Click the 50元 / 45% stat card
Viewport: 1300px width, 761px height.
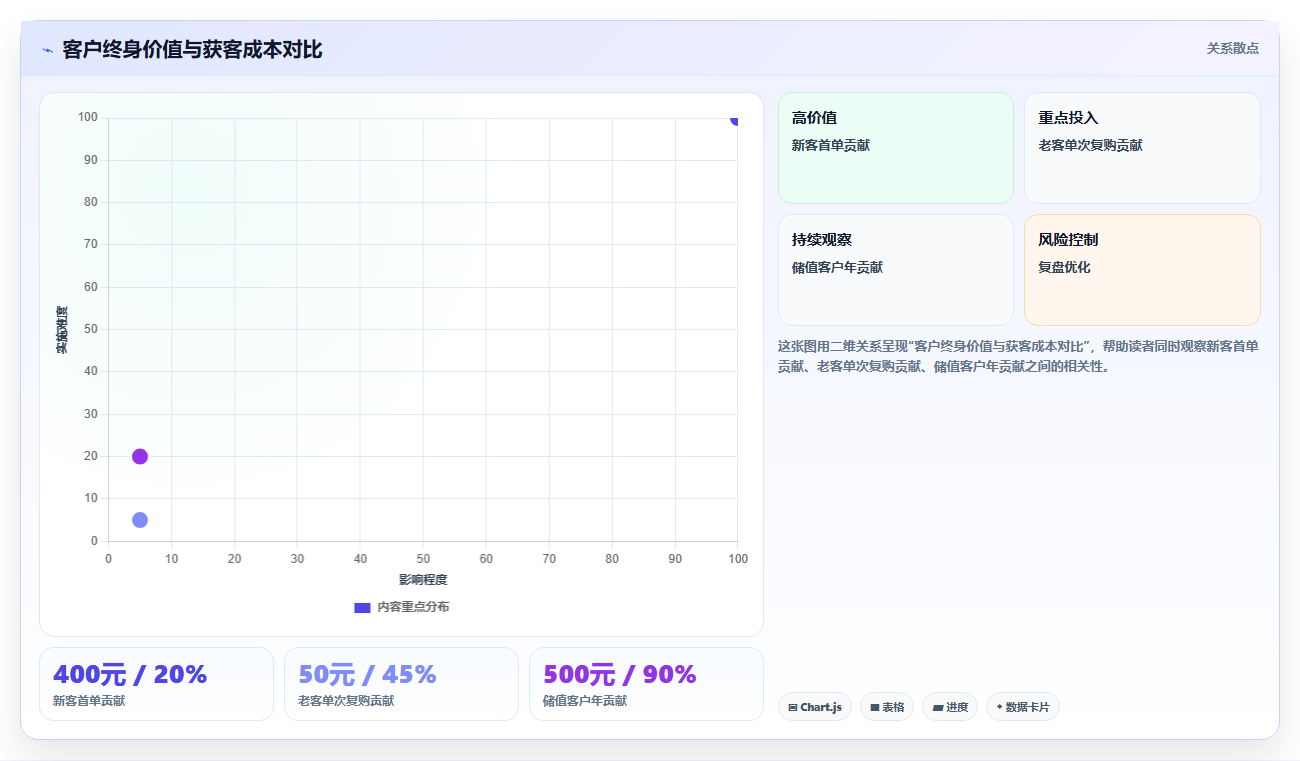click(x=401, y=684)
